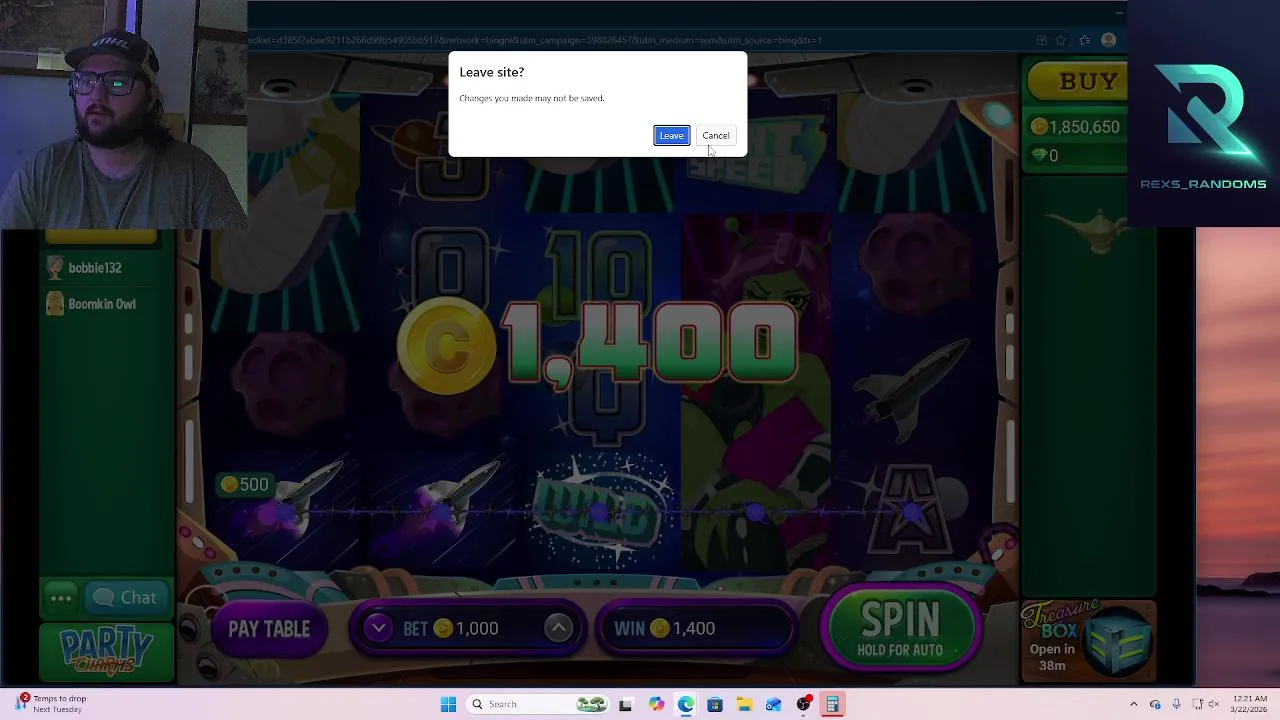Open Outlook from the taskbar
The width and height of the screenshot is (1280, 720).
point(773,704)
